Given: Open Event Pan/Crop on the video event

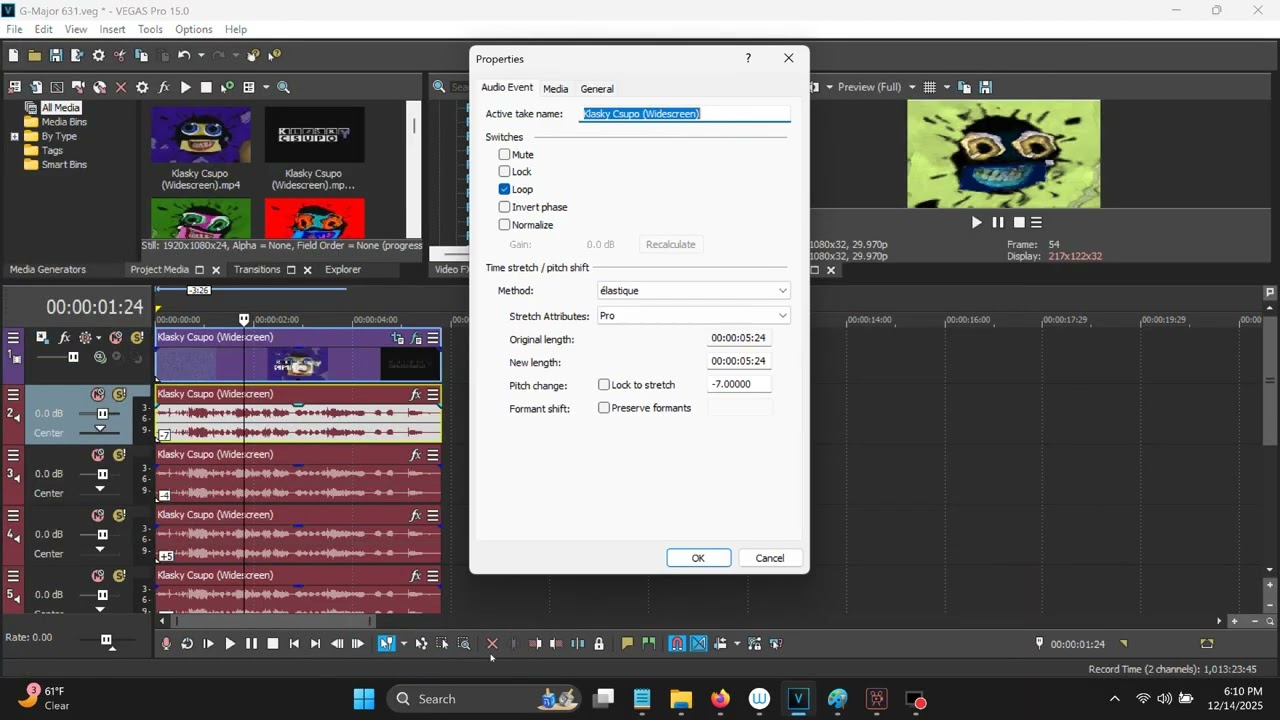Looking at the screenshot, I should (397, 338).
